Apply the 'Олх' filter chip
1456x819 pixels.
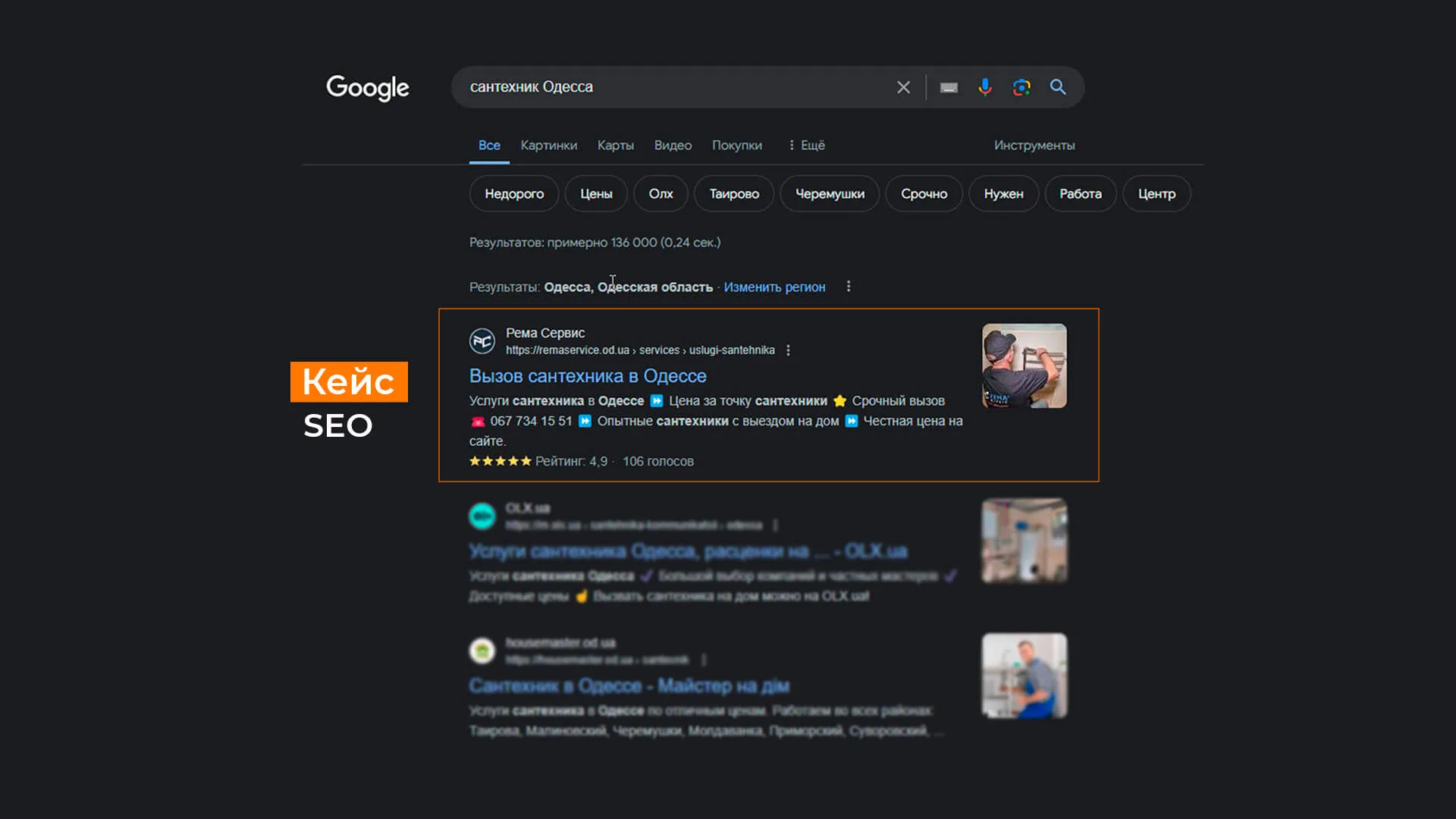pos(661,194)
